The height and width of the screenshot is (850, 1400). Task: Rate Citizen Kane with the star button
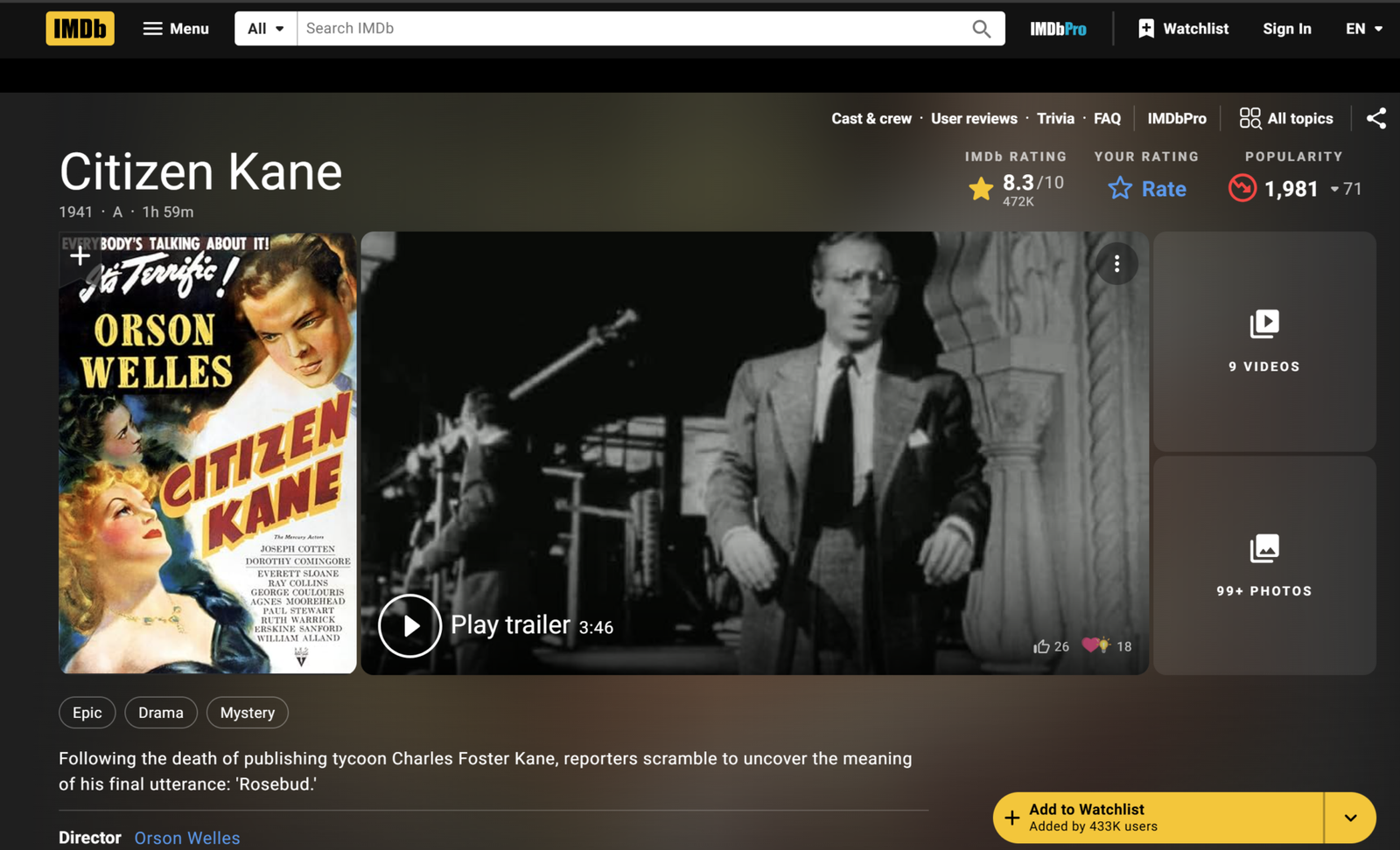[1147, 189]
